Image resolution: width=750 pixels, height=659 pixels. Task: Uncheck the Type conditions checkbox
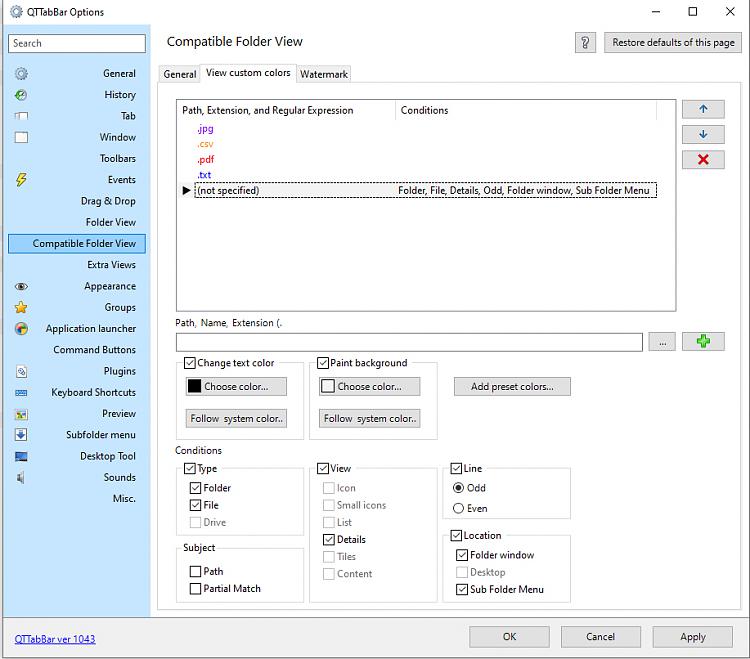point(190,469)
